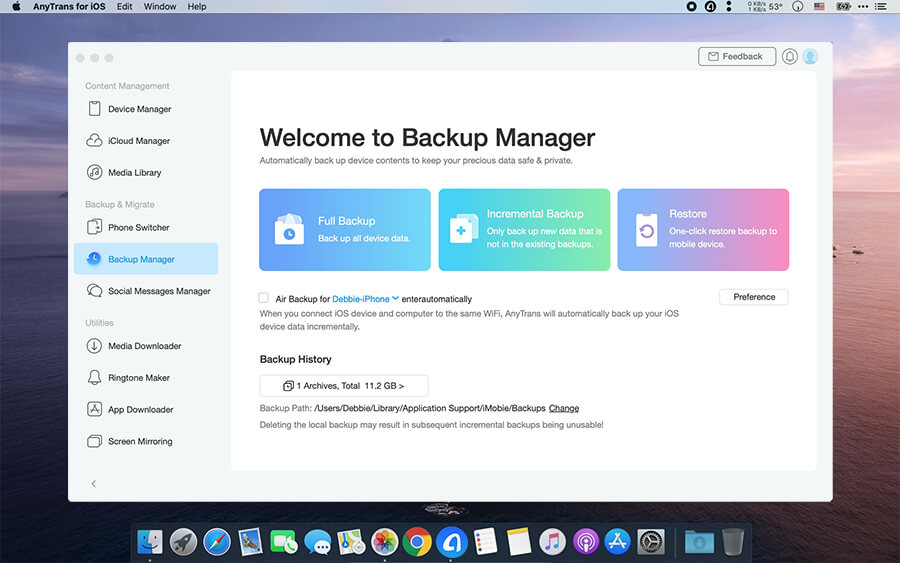900x563 pixels.
Task: Click the Social Messages Manager icon
Action: tap(95, 291)
